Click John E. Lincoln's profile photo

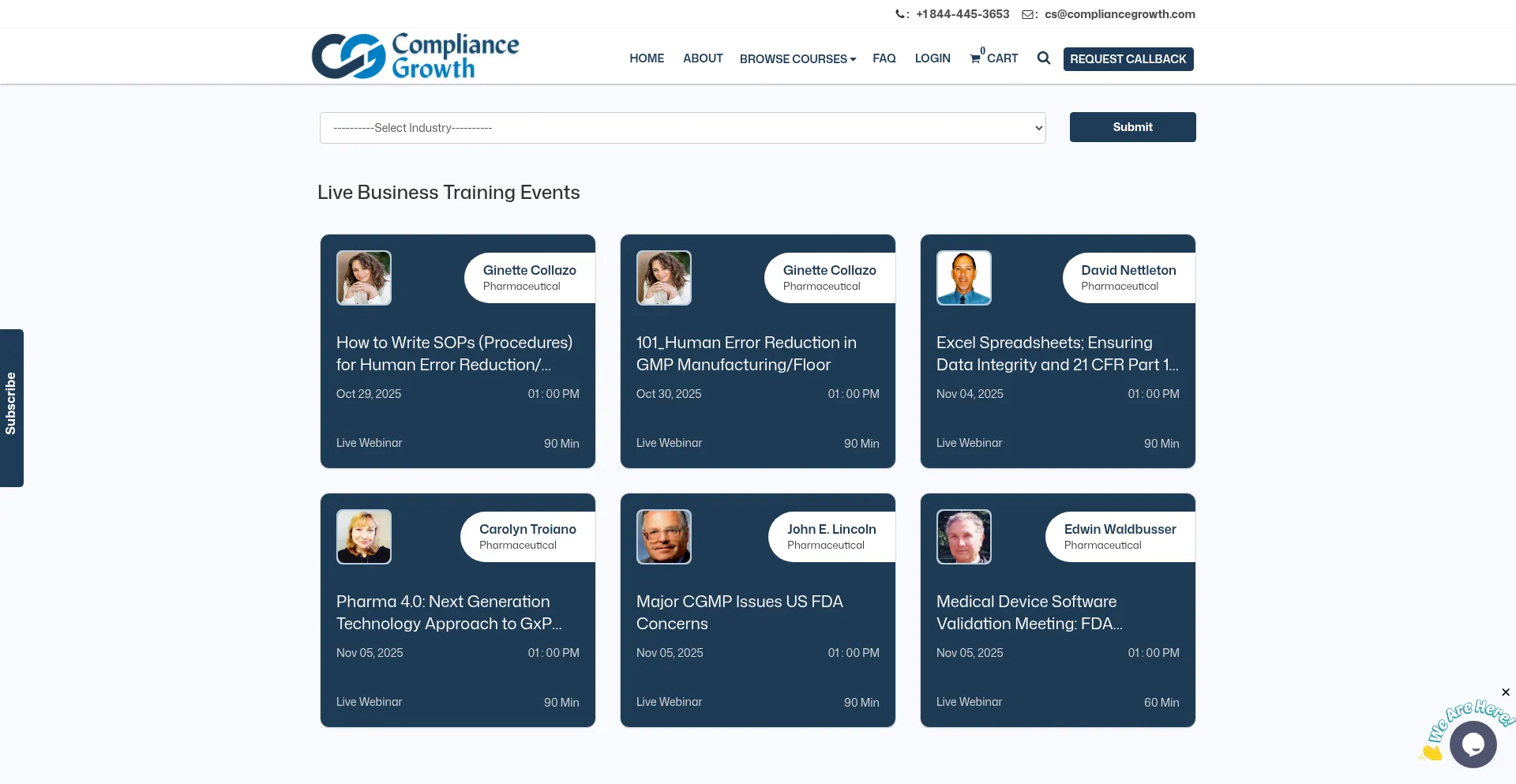[663, 537]
